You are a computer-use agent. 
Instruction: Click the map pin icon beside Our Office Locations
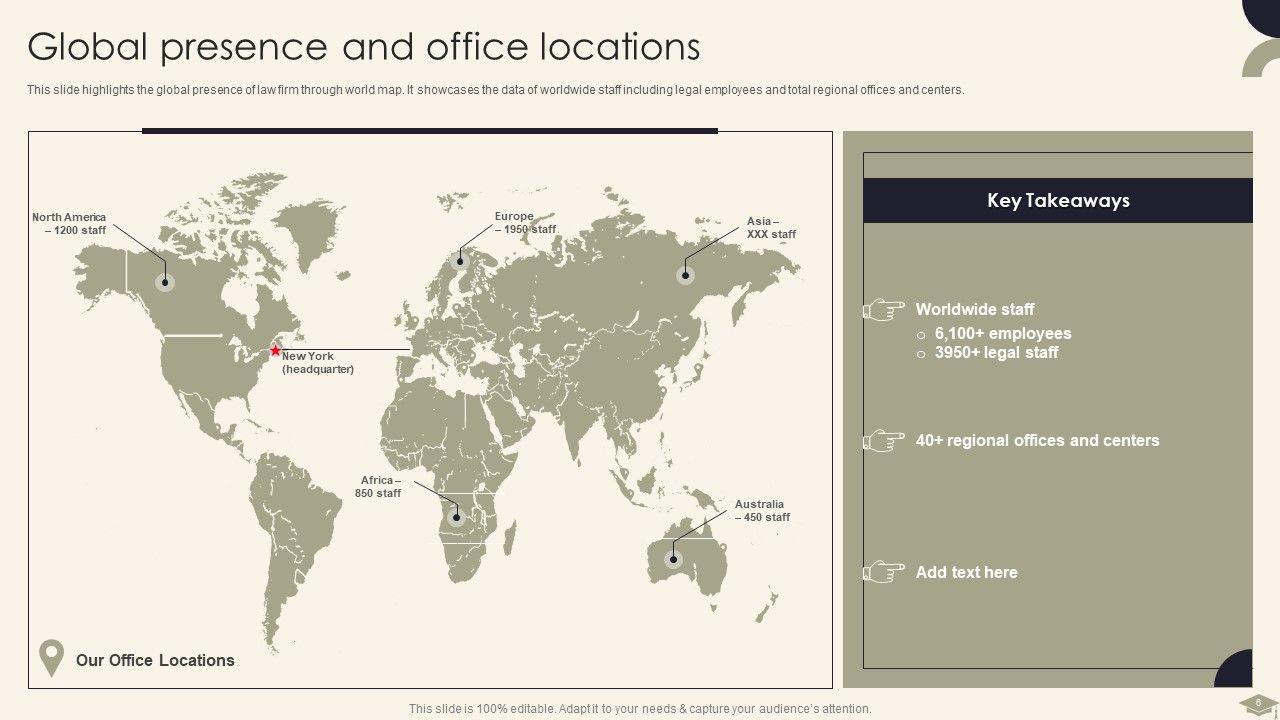[x=51, y=659]
